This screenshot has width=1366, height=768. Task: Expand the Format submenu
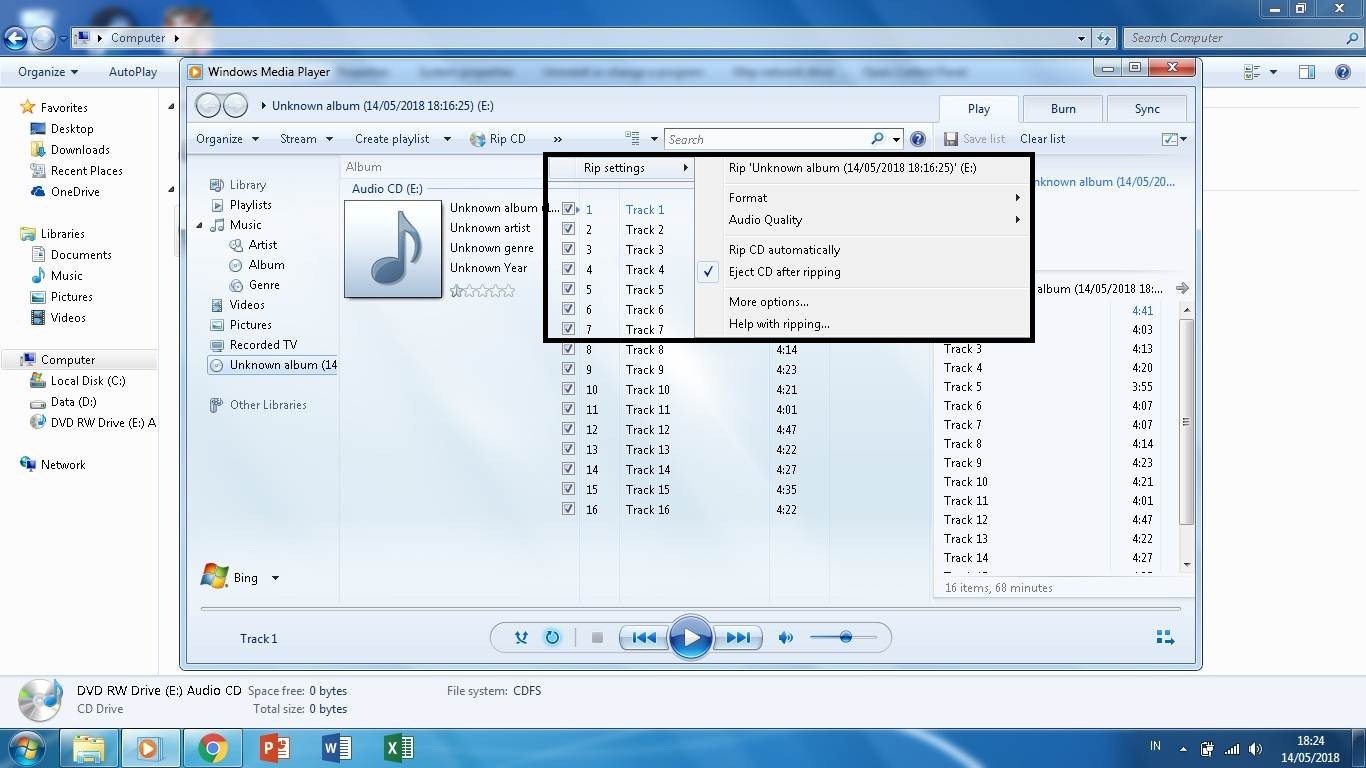748,198
